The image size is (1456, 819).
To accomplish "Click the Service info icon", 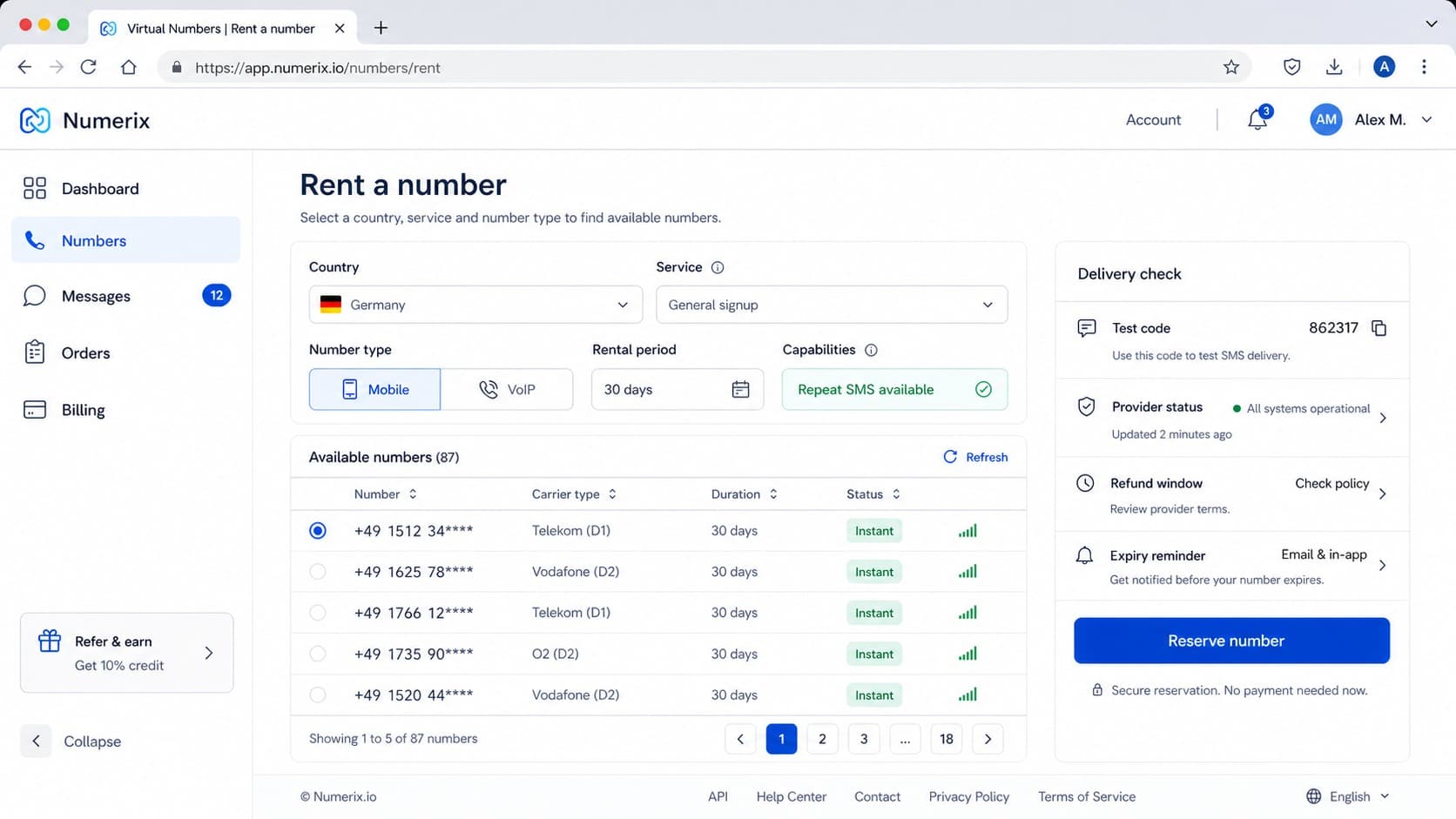I will click(x=718, y=267).
